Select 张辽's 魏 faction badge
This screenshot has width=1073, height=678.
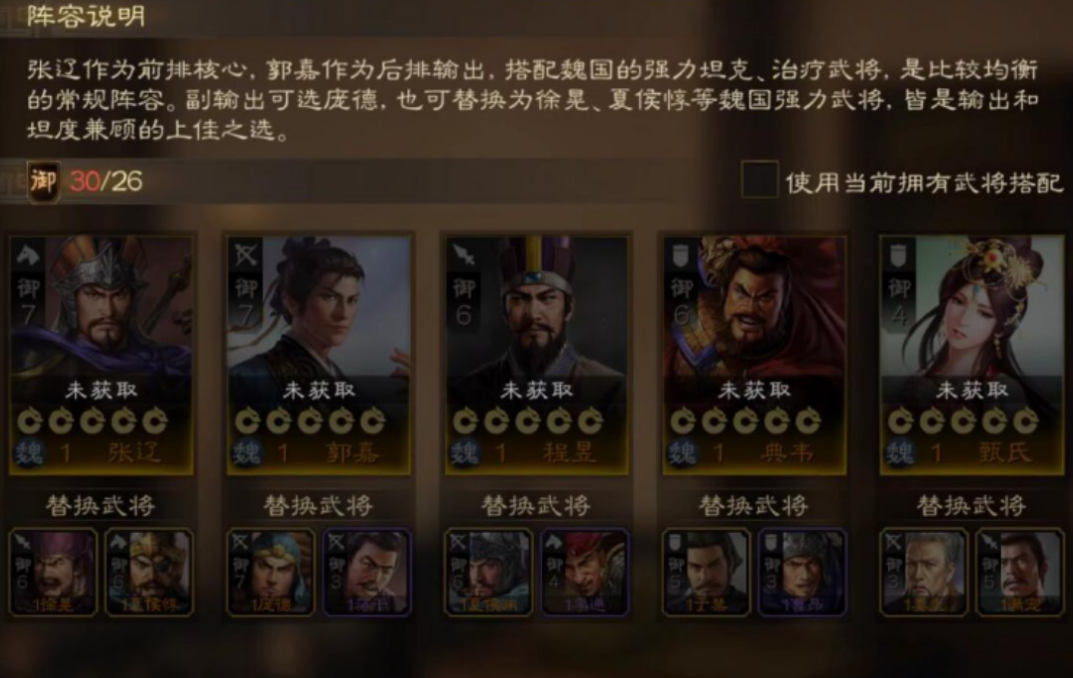(29, 453)
